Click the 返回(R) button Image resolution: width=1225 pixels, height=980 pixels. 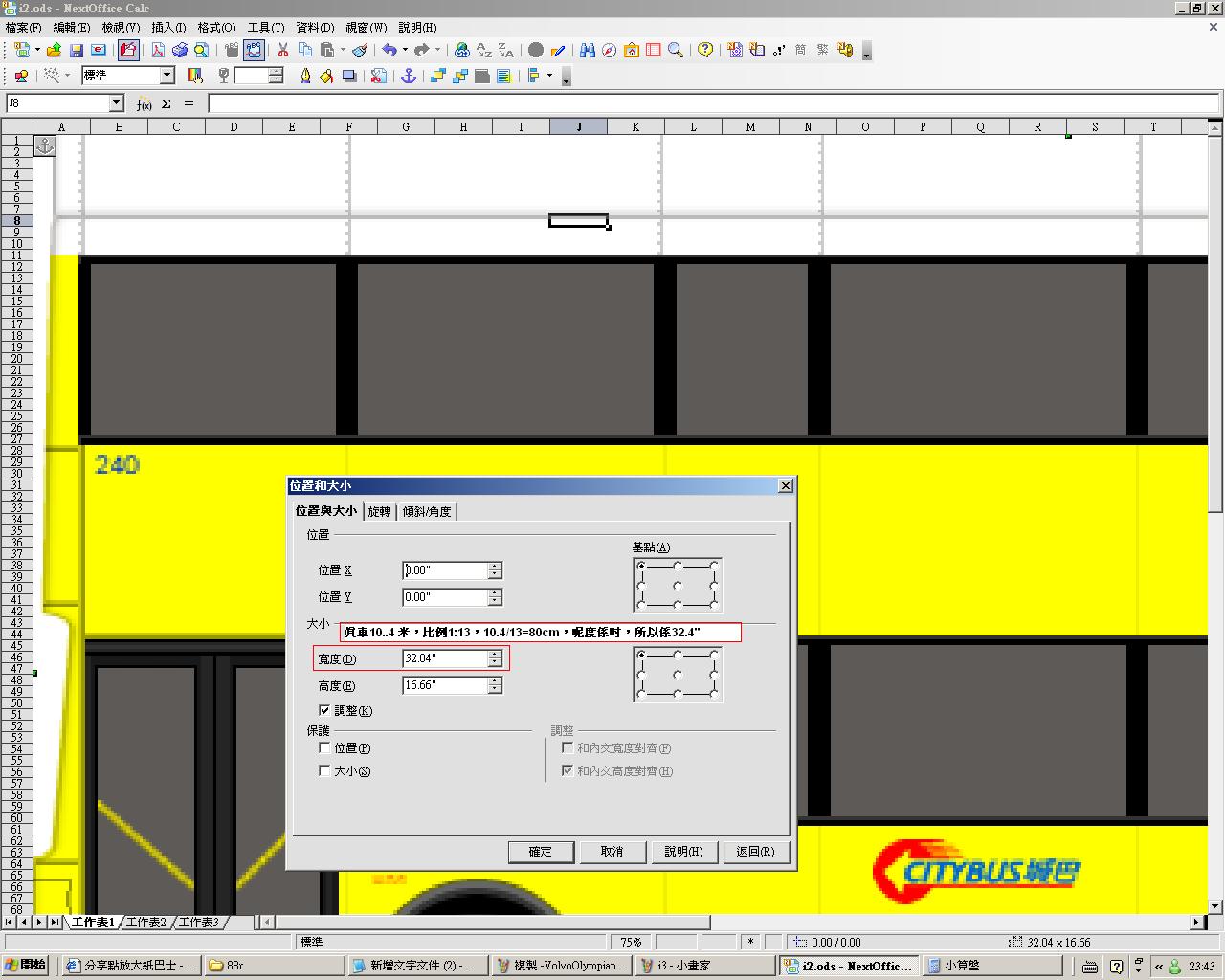click(x=756, y=852)
